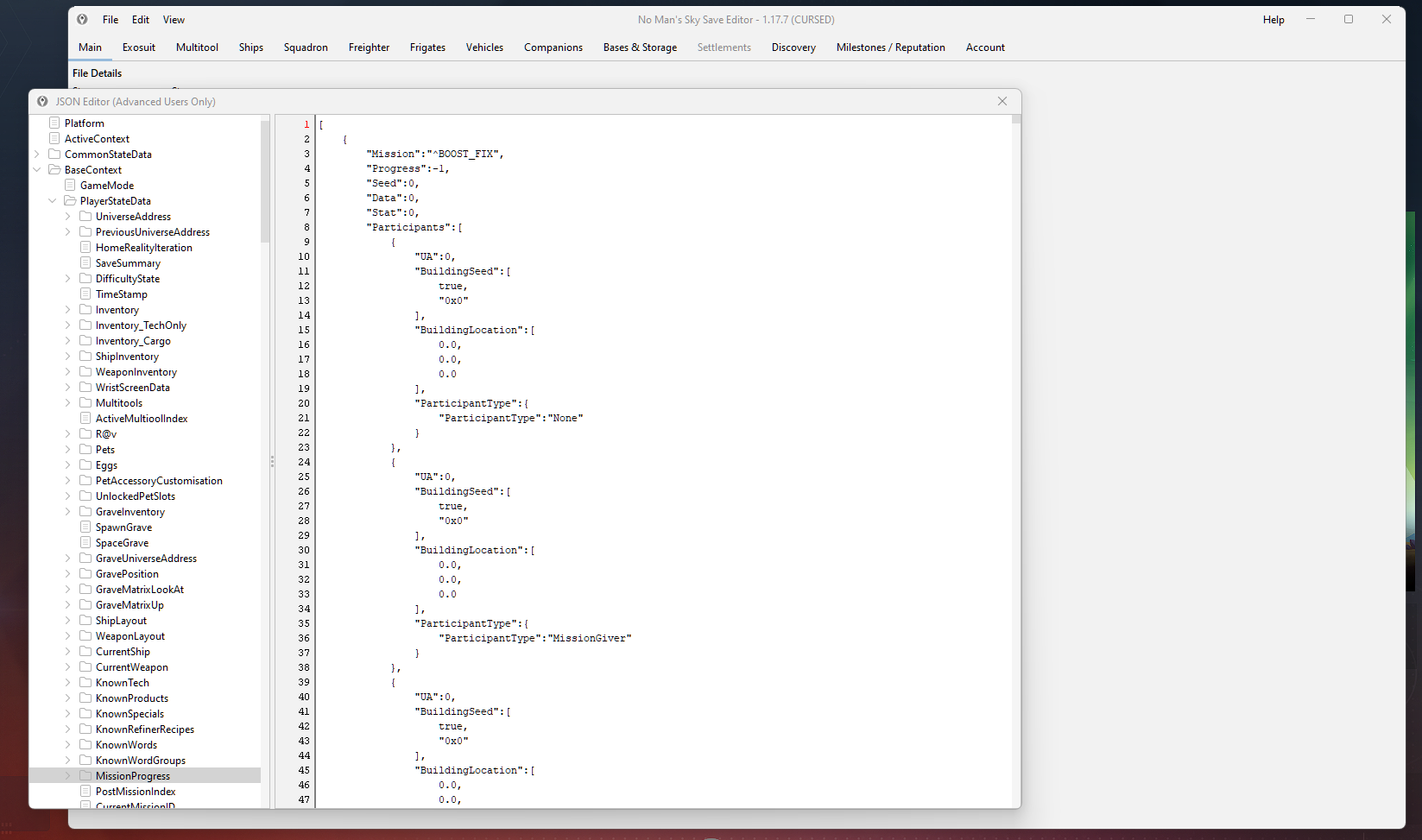
Task: Switch to the Discovery tab
Action: pyautogui.click(x=793, y=47)
